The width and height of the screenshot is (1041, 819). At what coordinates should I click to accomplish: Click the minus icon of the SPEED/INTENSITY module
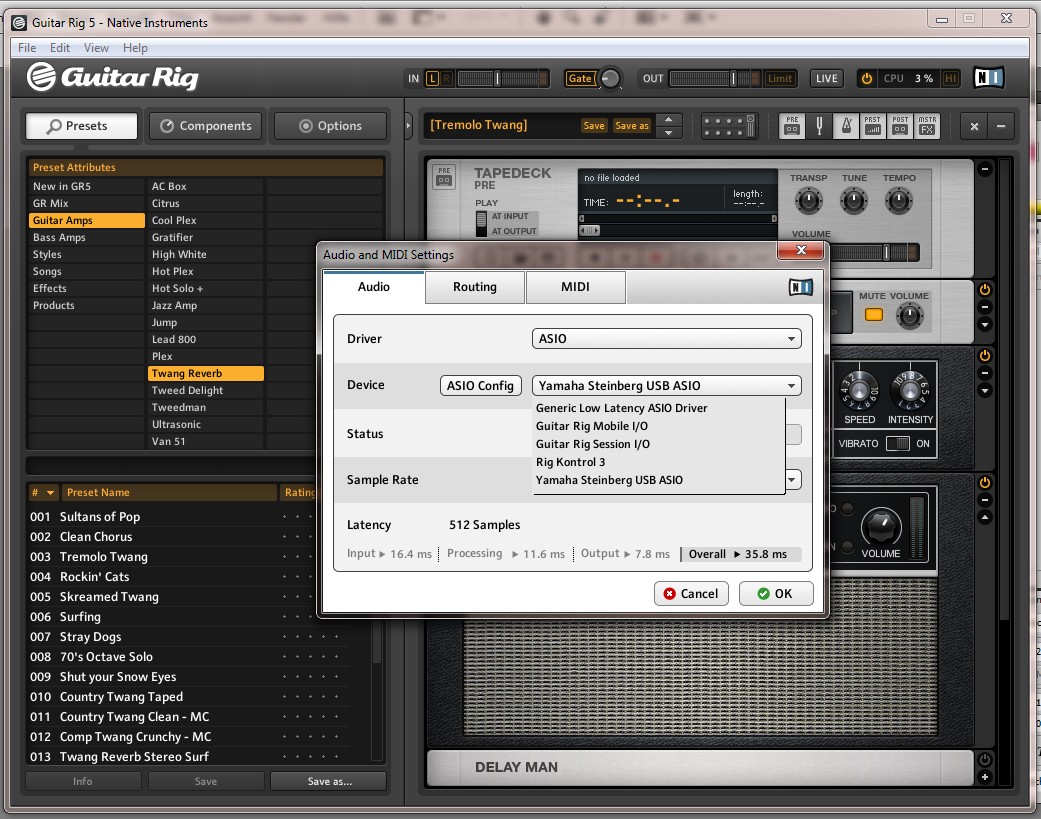coord(985,373)
